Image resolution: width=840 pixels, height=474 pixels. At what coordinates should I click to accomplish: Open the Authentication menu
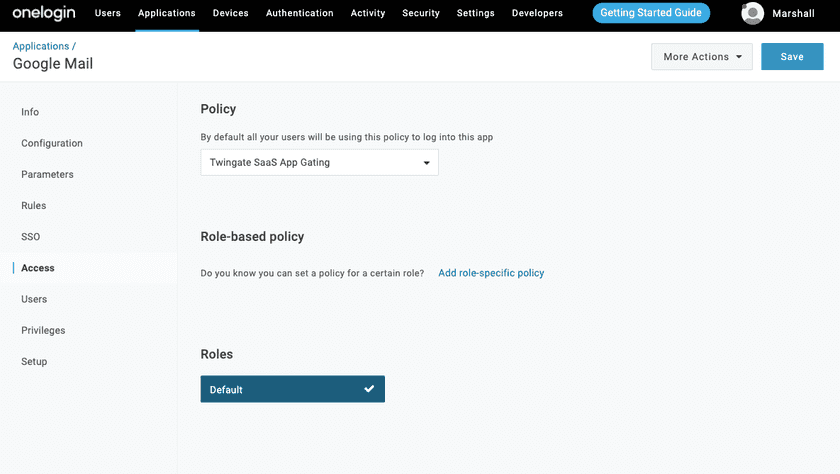tap(300, 14)
